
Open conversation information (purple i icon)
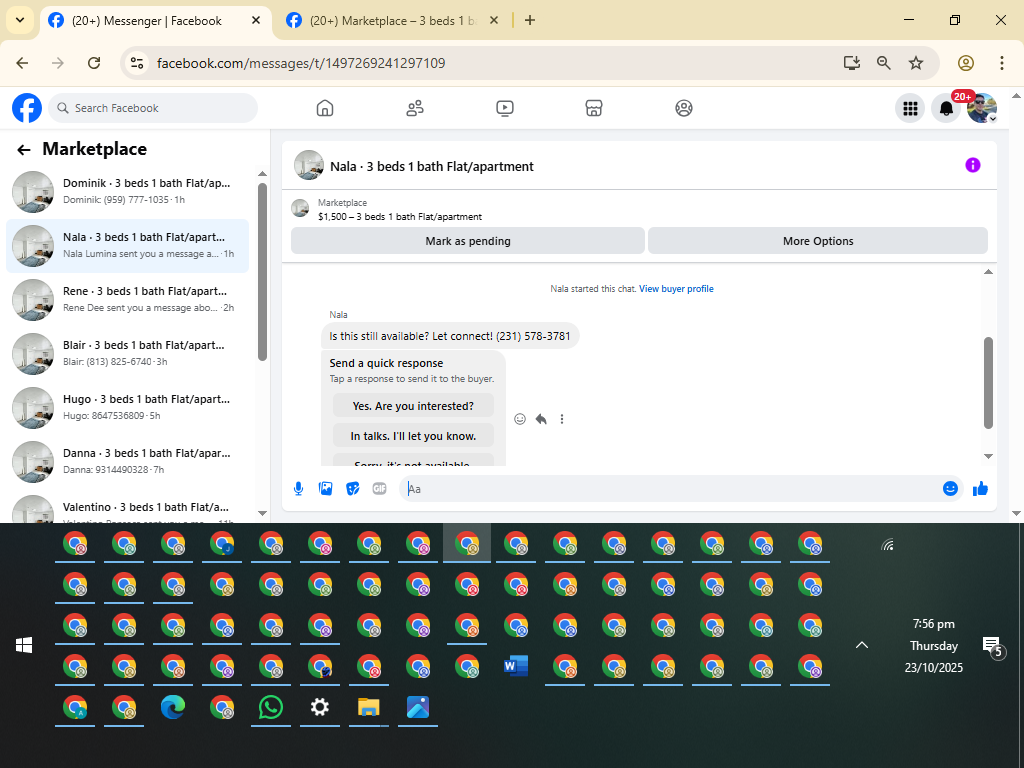(x=972, y=165)
